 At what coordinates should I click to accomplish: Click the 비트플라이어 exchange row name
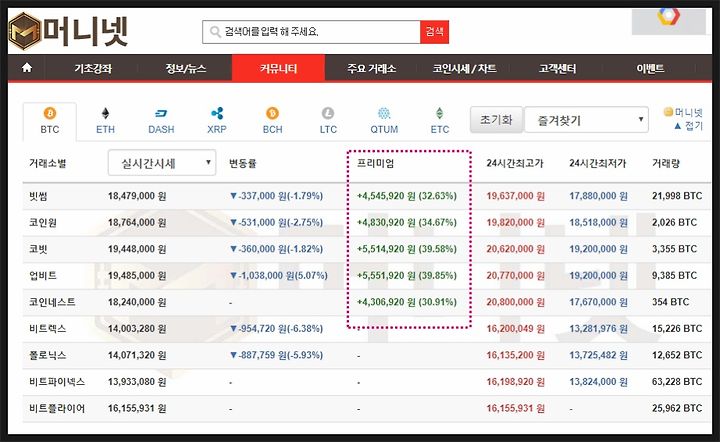57,408
